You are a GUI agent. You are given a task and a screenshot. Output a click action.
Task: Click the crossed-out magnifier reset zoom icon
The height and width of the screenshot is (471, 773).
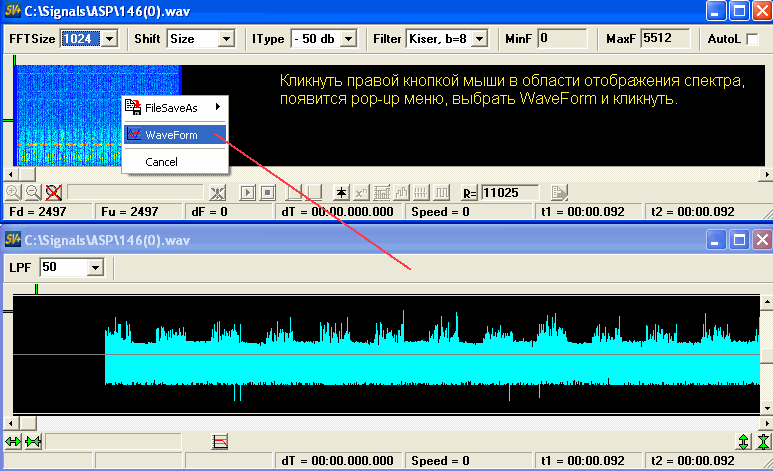[53, 192]
